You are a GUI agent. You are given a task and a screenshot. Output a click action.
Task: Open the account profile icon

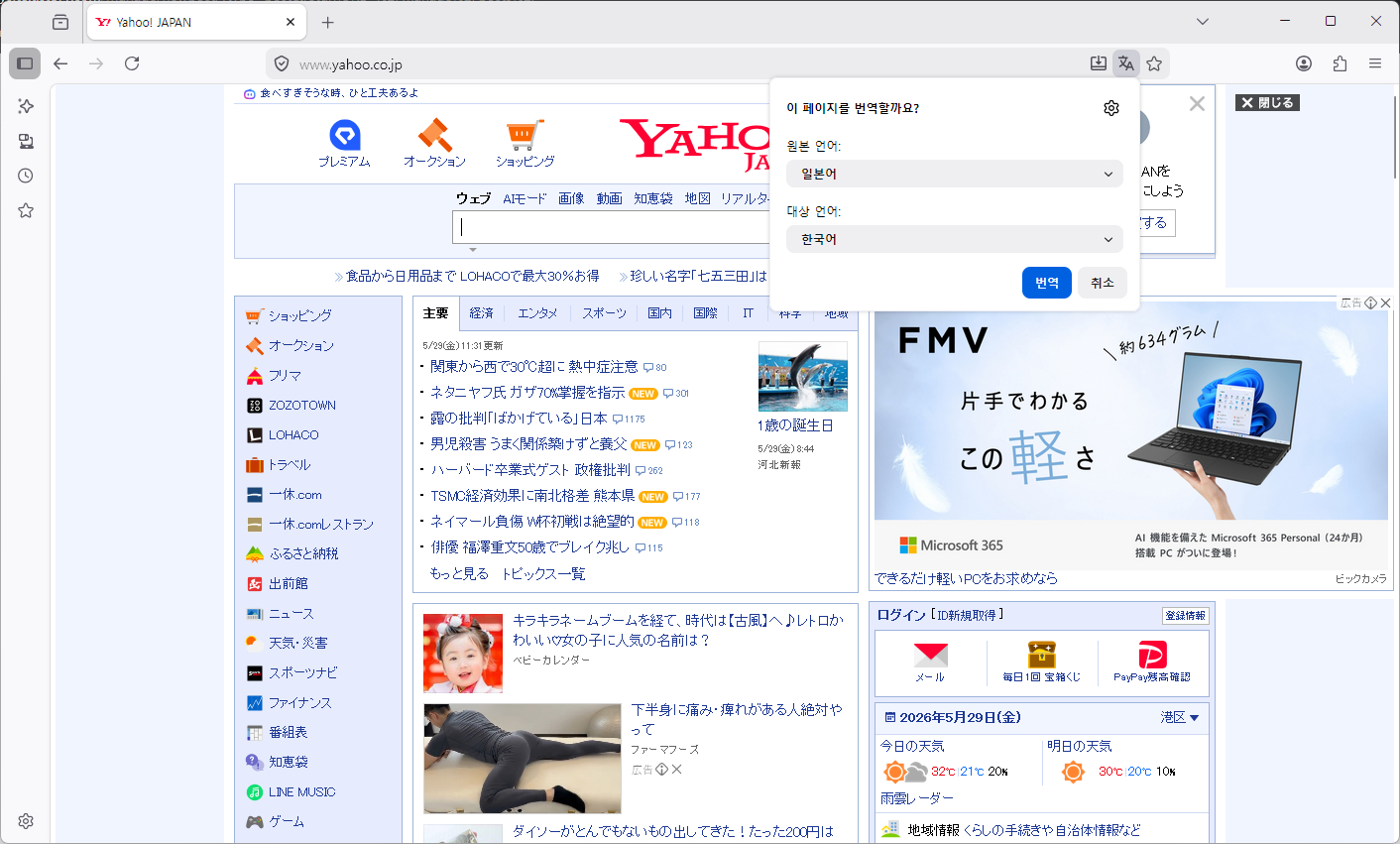coord(1304,63)
